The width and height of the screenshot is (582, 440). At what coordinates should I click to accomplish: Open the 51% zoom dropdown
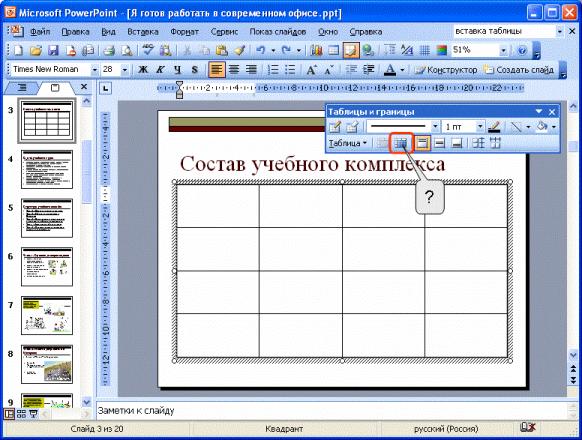[x=503, y=50]
